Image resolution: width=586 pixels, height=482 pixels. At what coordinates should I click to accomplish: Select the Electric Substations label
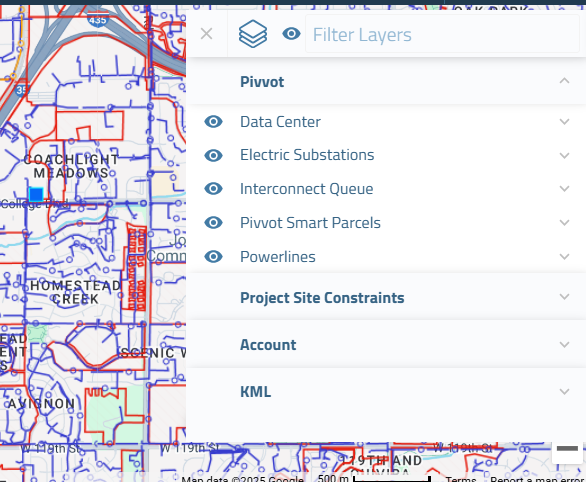(307, 155)
